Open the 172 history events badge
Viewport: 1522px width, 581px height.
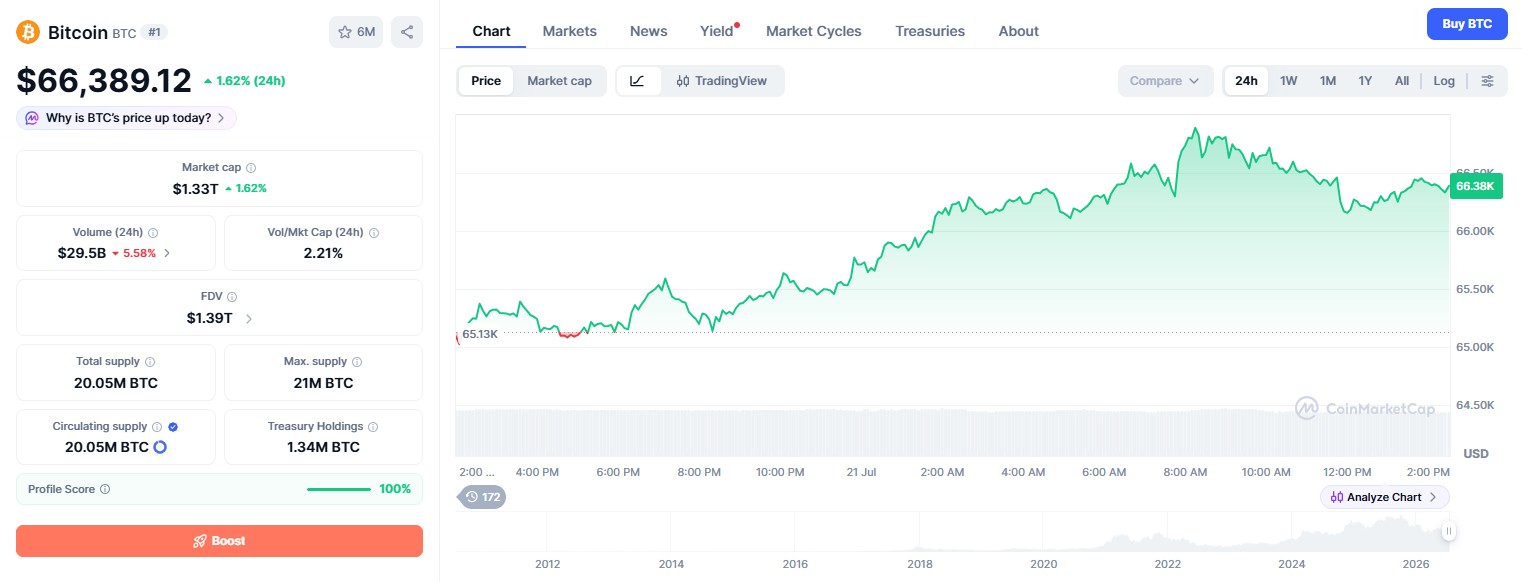click(482, 496)
